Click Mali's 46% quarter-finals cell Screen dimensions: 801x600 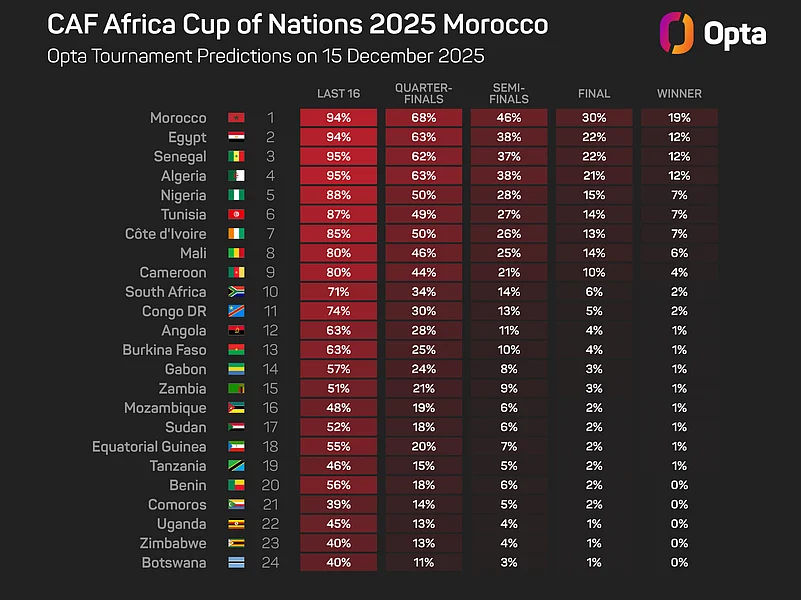[x=423, y=253]
